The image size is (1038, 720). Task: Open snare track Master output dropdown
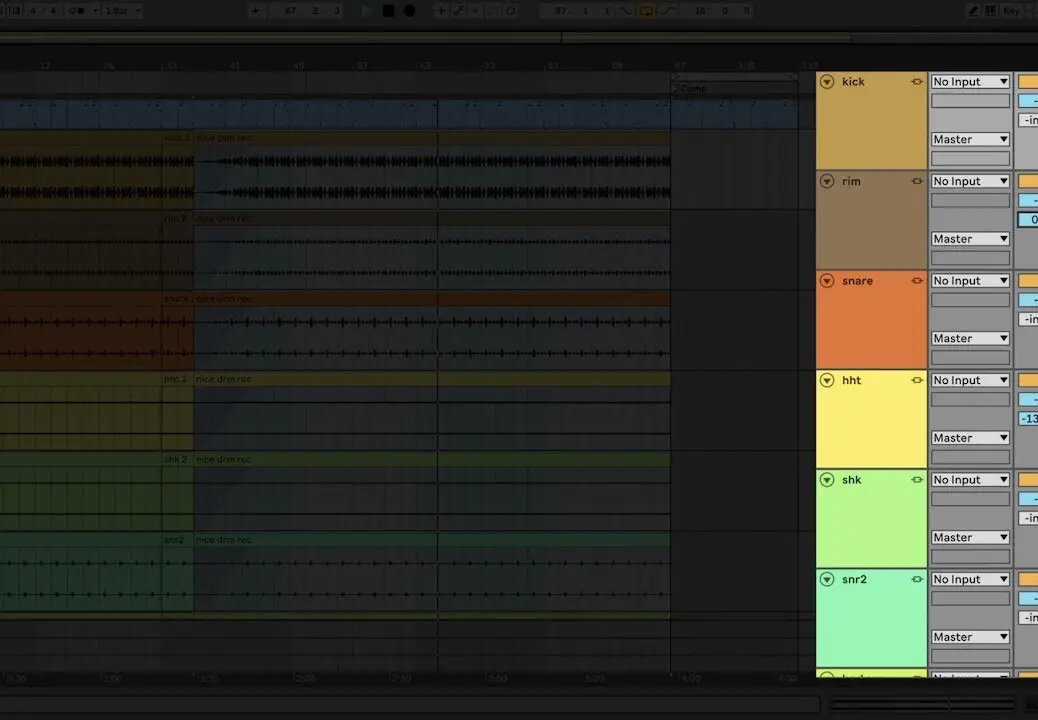point(970,338)
